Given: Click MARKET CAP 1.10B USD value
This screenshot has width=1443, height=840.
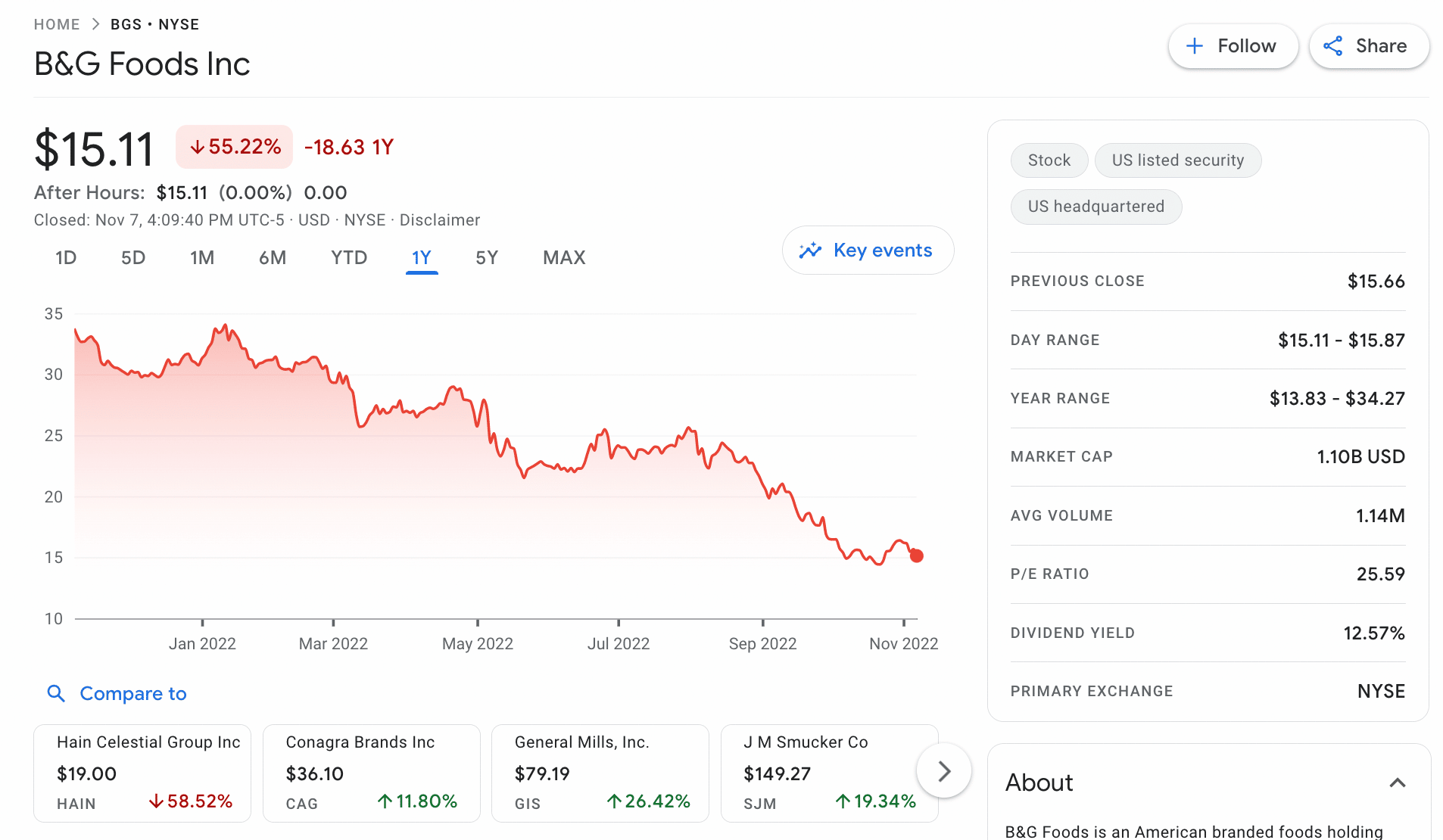Looking at the screenshot, I should coord(1360,457).
